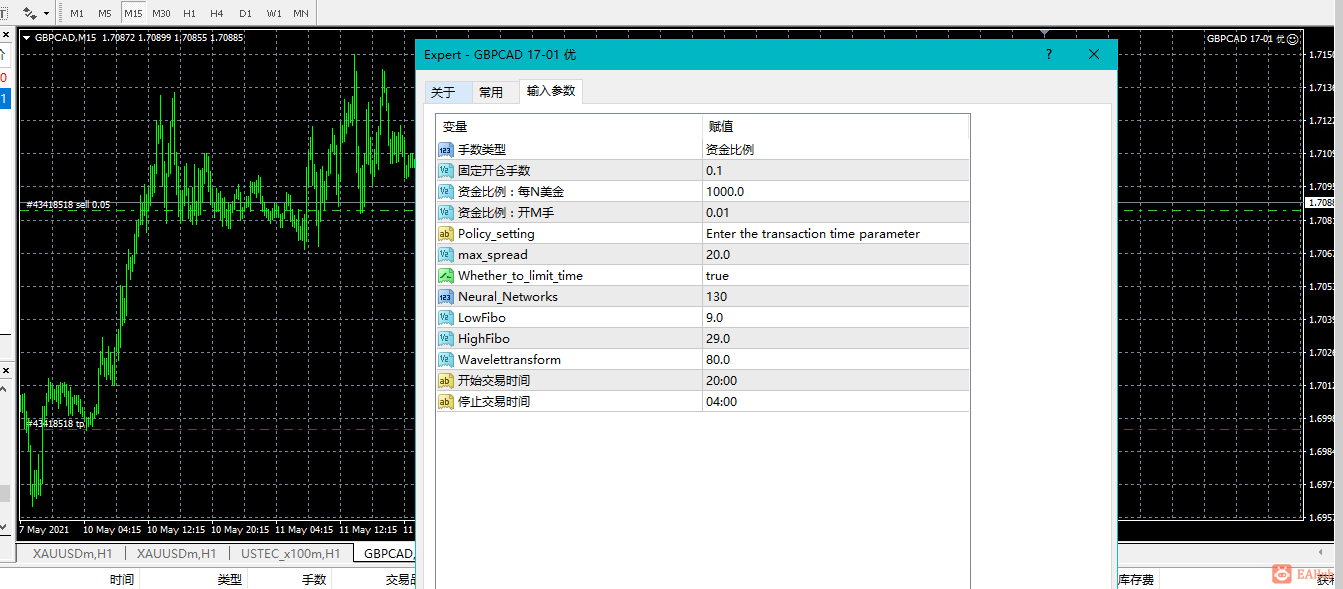Edit the 1000.0 value for 每N美金

coord(836,192)
